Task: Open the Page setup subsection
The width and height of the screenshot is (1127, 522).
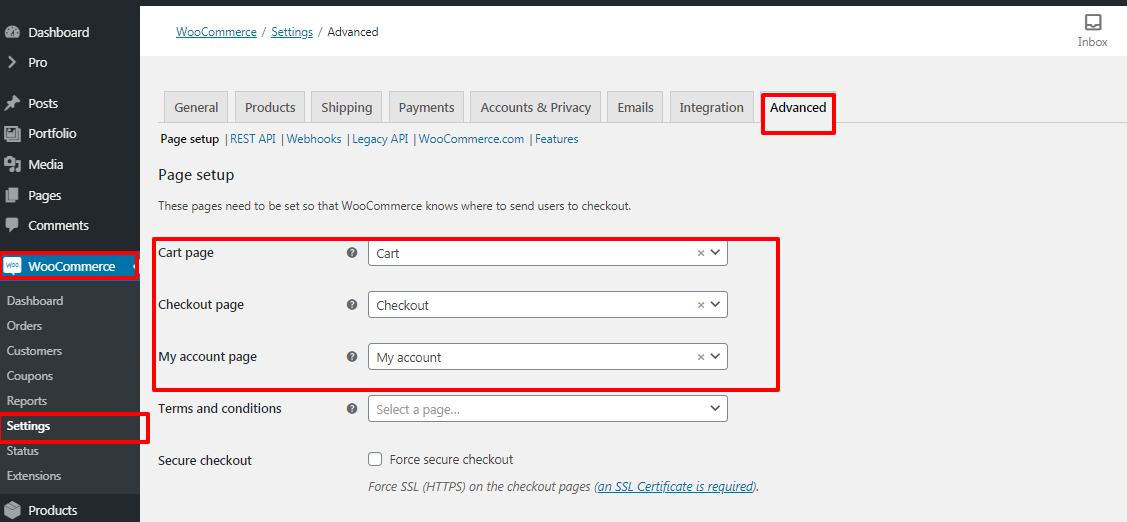Action: [x=190, y=139]
